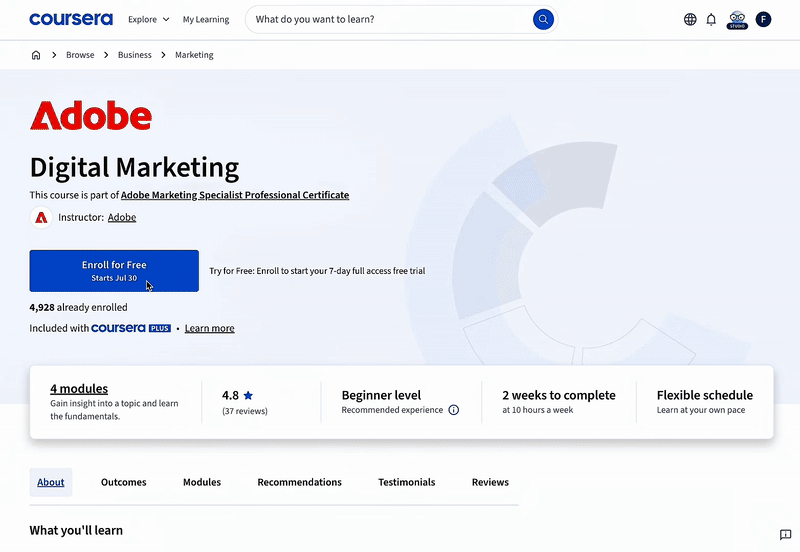Click the 4.8 rating value
Screen dimensions: 800x552
tap(230, 395)
